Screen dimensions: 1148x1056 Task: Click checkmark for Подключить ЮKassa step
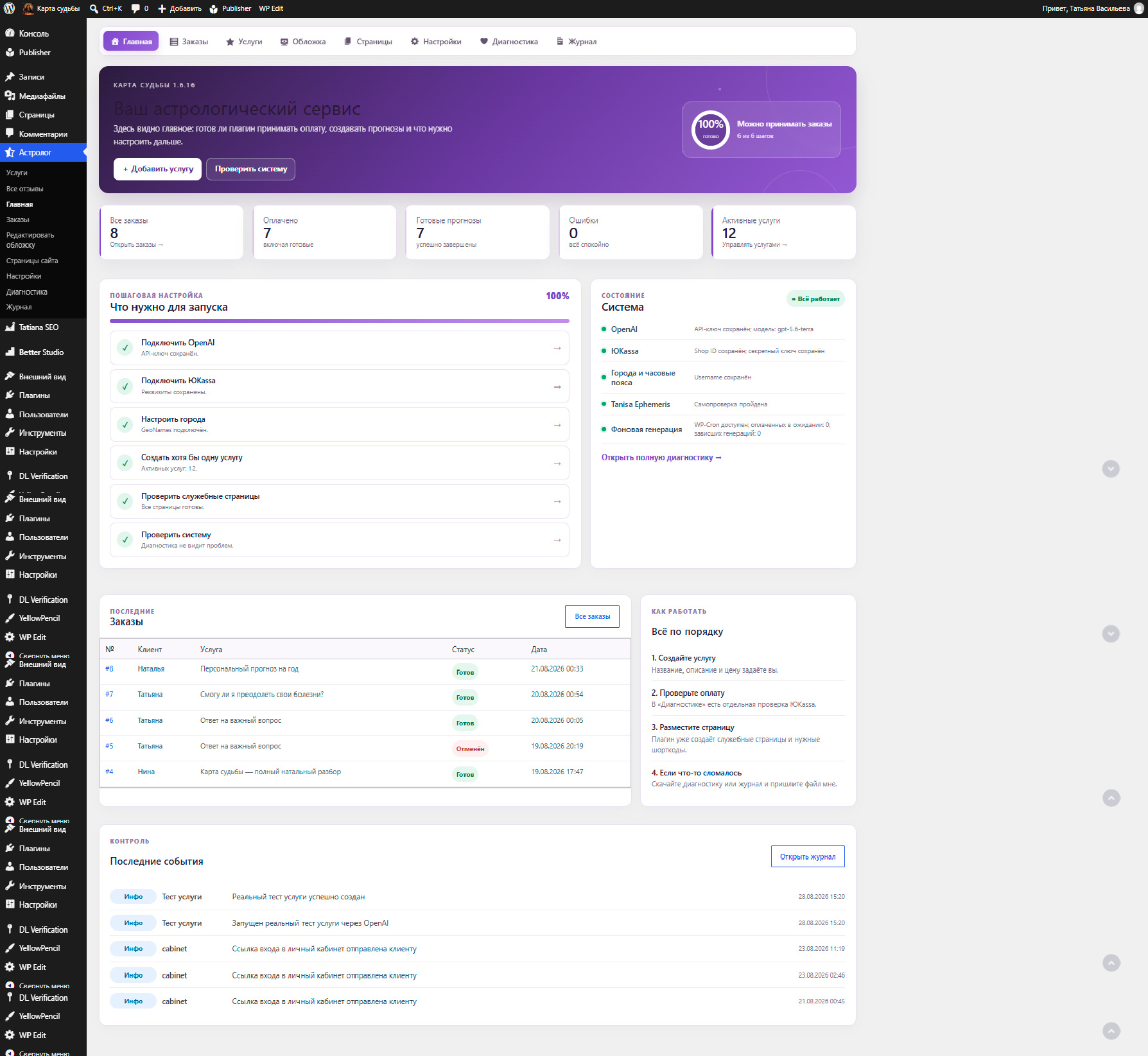pos(125,386)
